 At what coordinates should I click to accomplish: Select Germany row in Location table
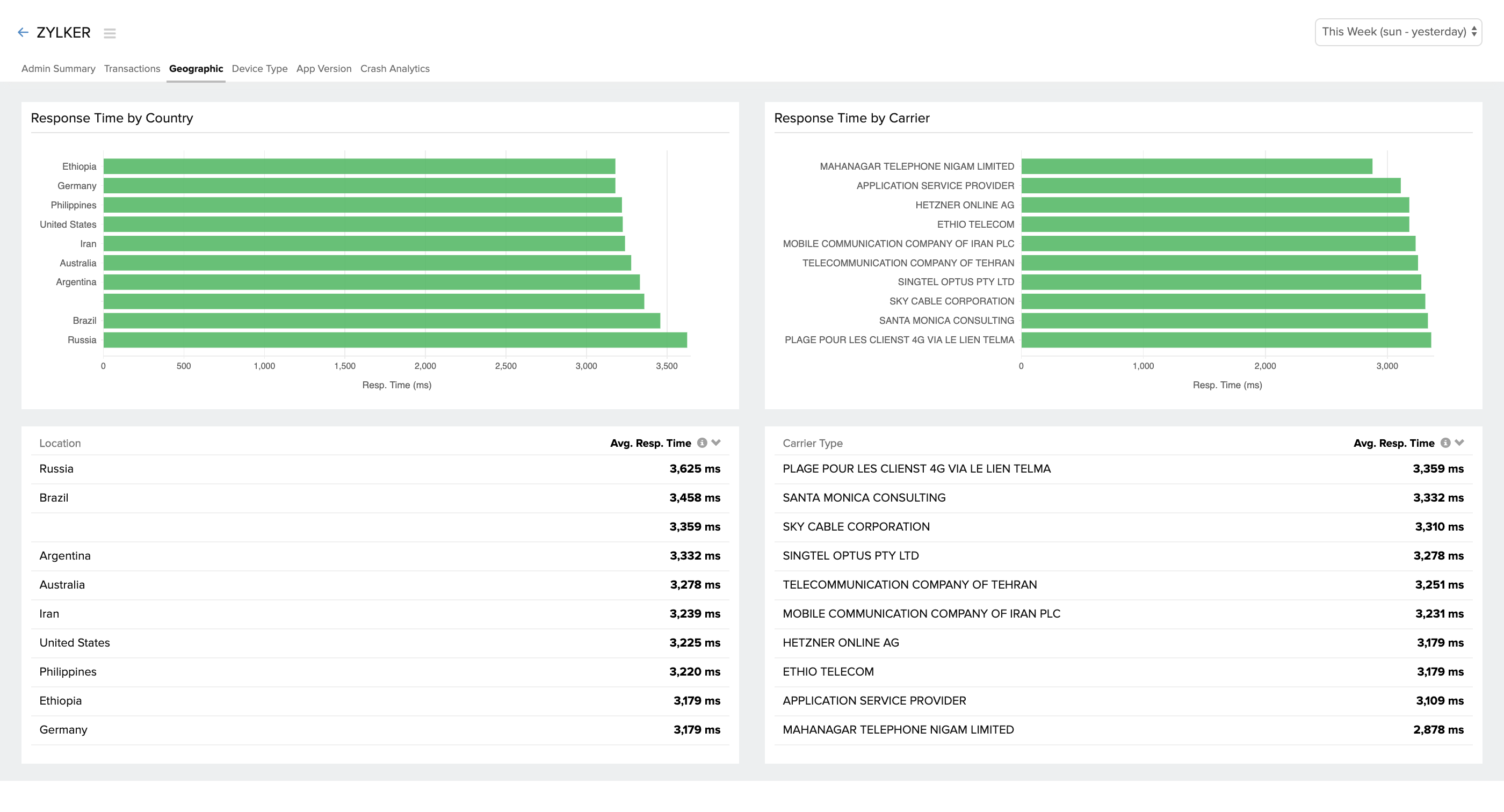(63, 730)
